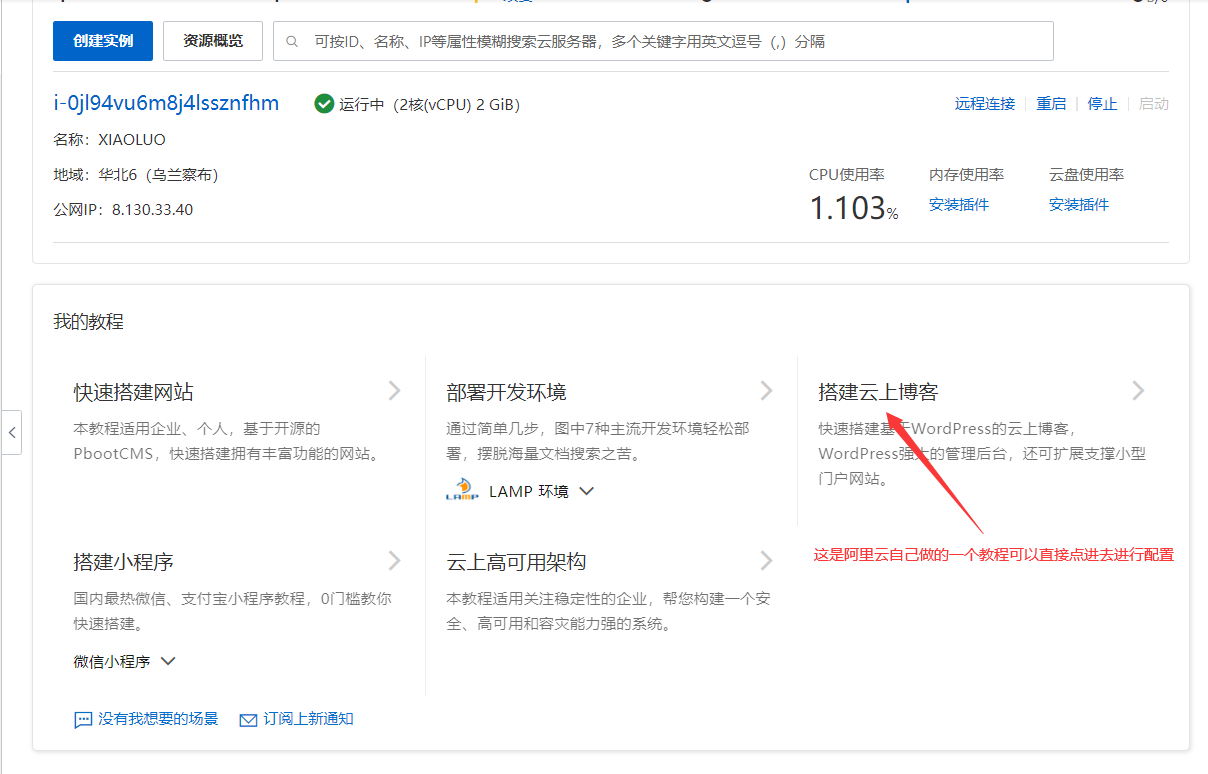Open 资源概览 view
Viewport: 1208px width, 774px height.
(x=213, y=41)
